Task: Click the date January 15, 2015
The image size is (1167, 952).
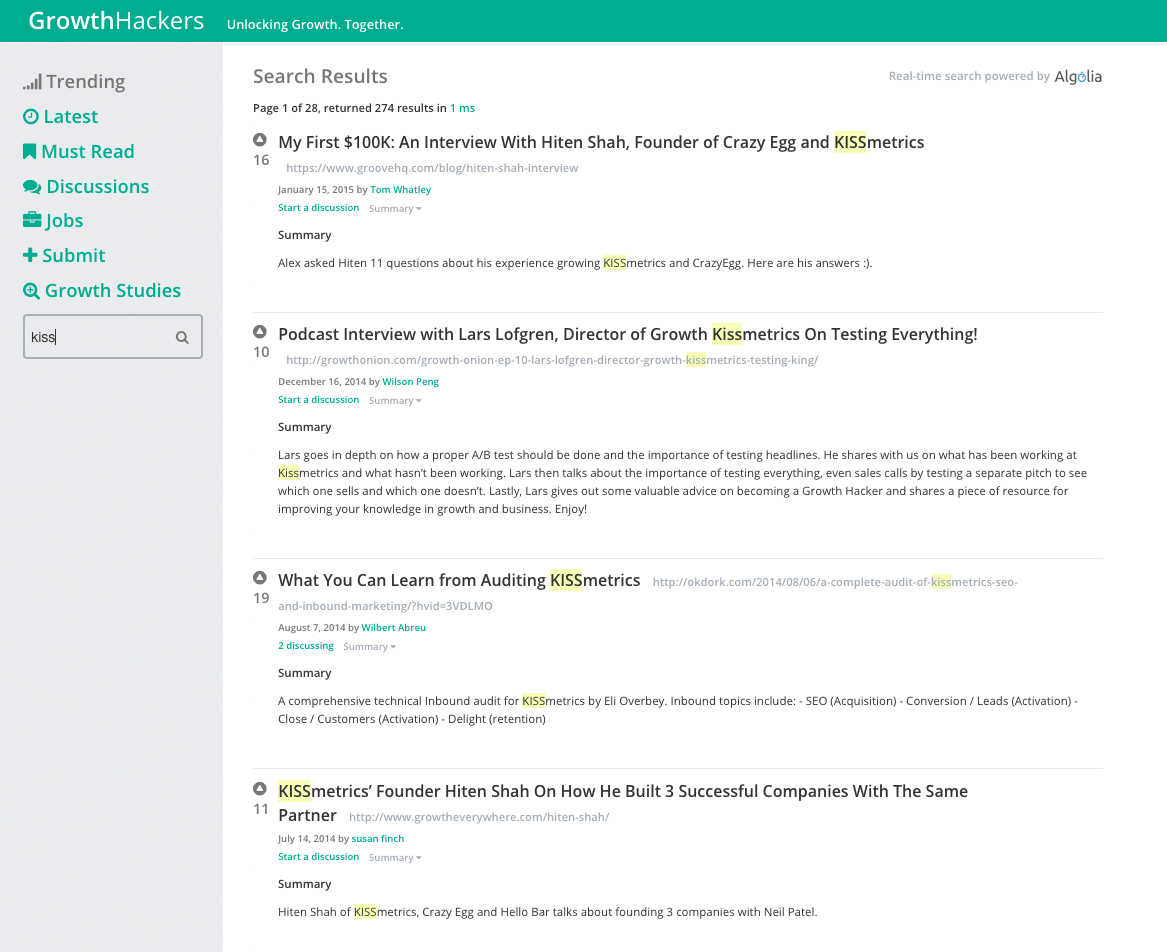Action: (316, 190)
